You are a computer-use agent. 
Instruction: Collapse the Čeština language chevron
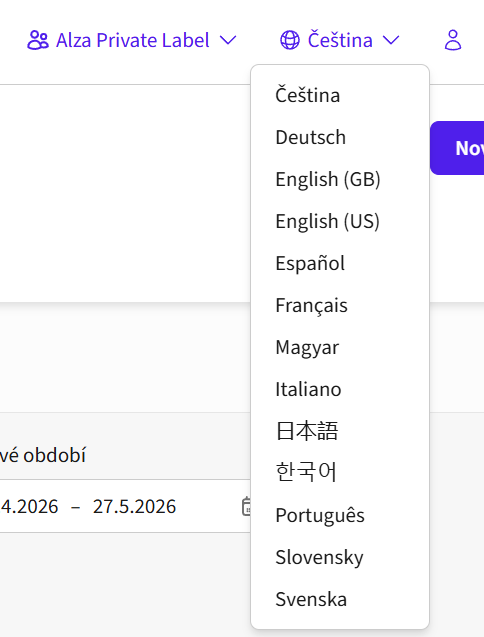click(391, 40)
